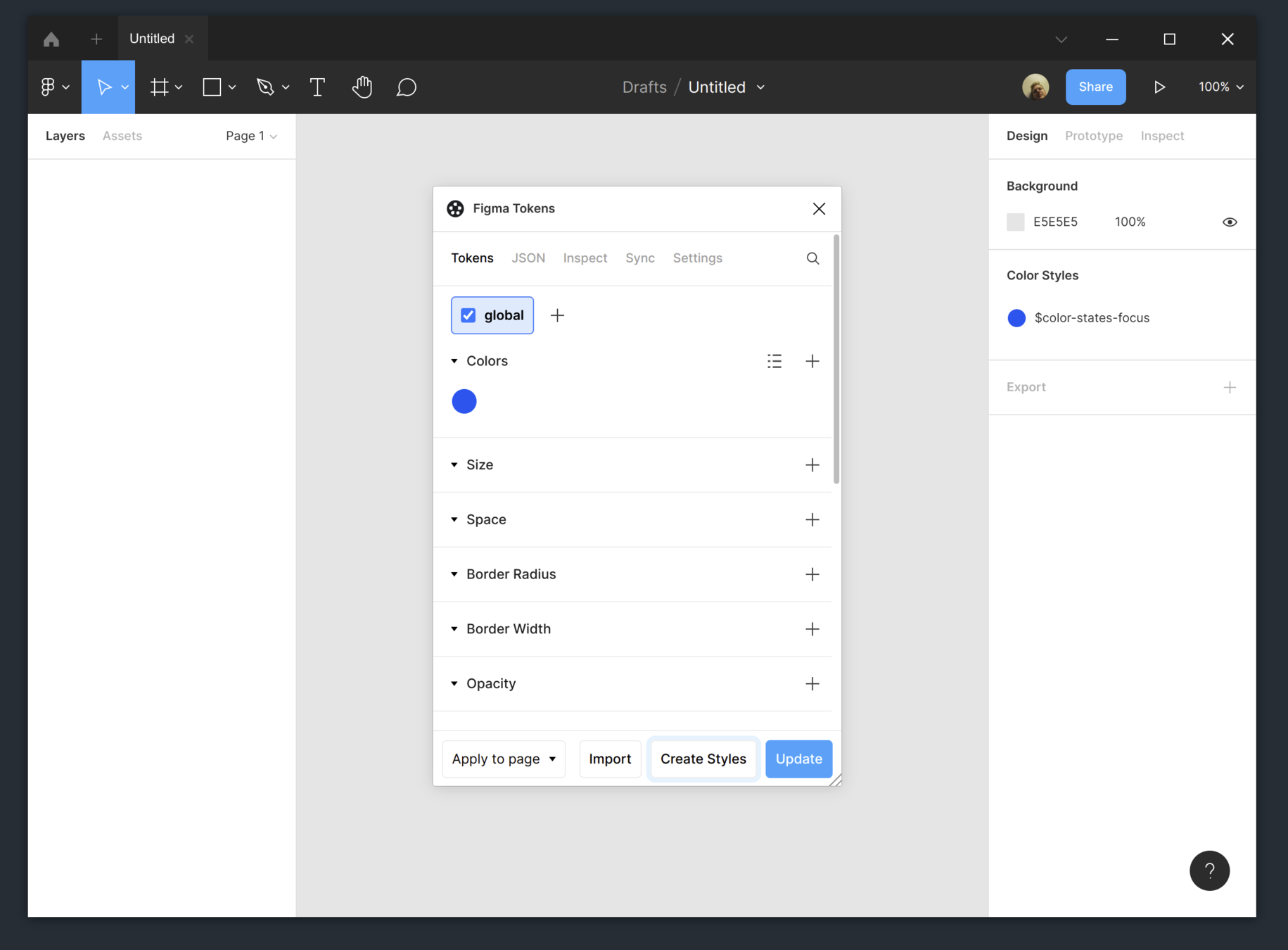
Task: Open the plugin's Settings tab
Action: click(x=698, y=258)
